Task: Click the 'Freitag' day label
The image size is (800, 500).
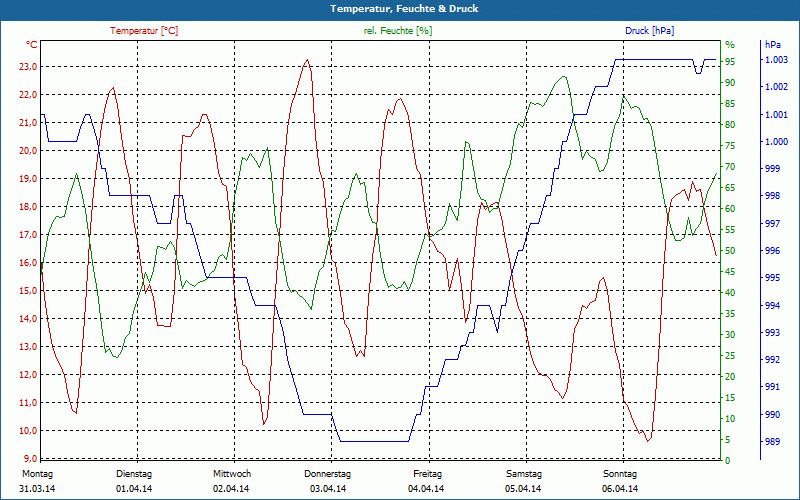Action: click(x=428, y=474)
